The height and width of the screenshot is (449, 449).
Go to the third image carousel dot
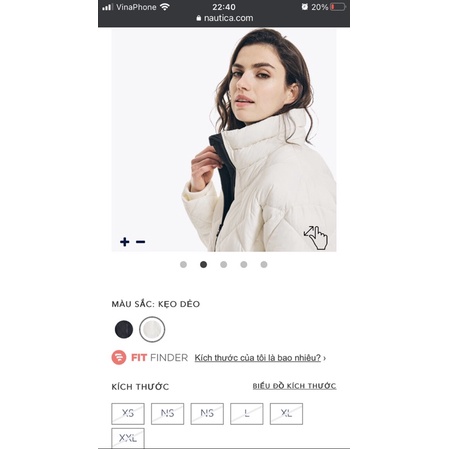(x=224, y=264)
